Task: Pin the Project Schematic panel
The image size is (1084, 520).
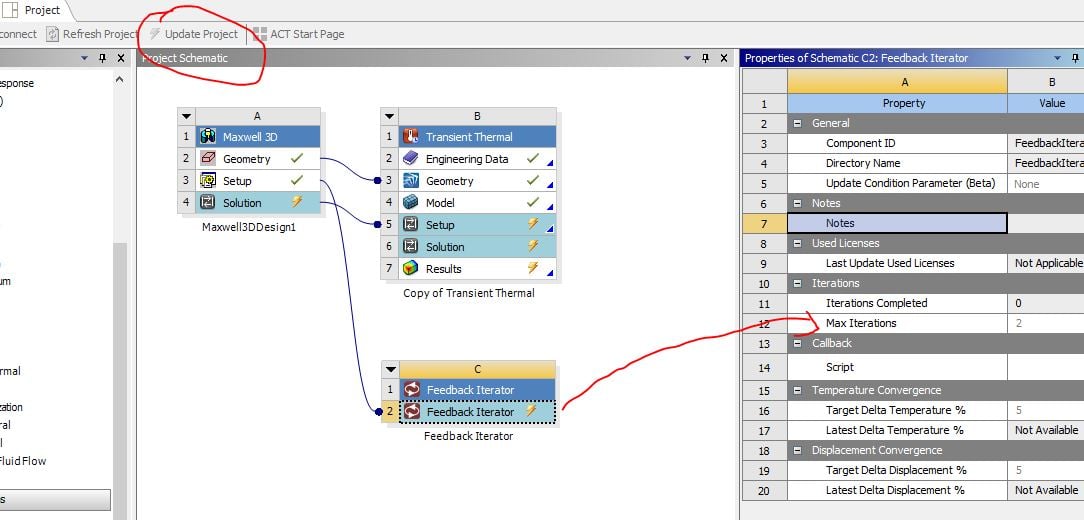Action: coord(705,58)
